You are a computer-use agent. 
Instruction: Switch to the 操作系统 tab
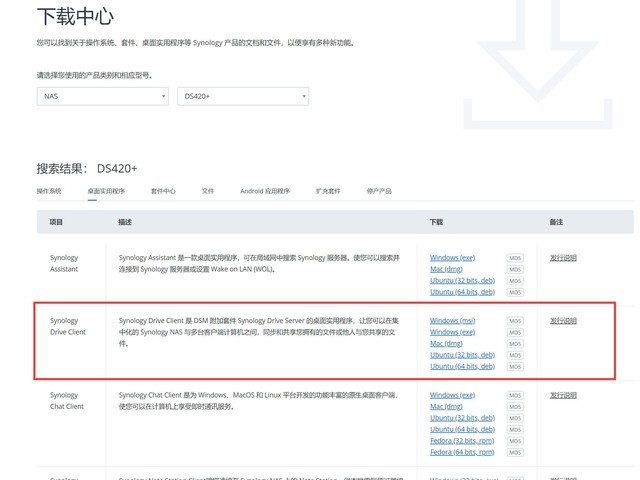49,191
